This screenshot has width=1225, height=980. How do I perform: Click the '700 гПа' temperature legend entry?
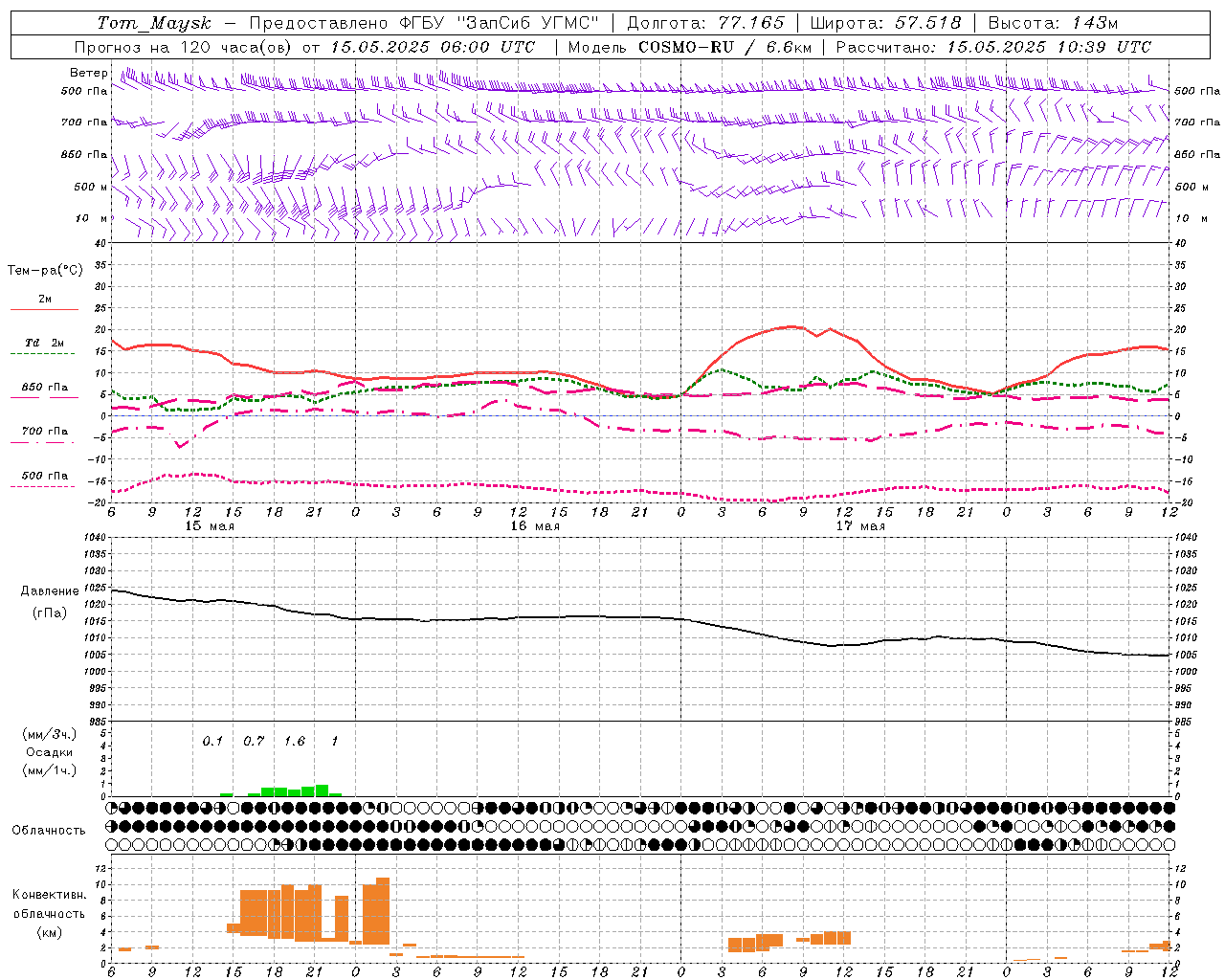point(45,432)
